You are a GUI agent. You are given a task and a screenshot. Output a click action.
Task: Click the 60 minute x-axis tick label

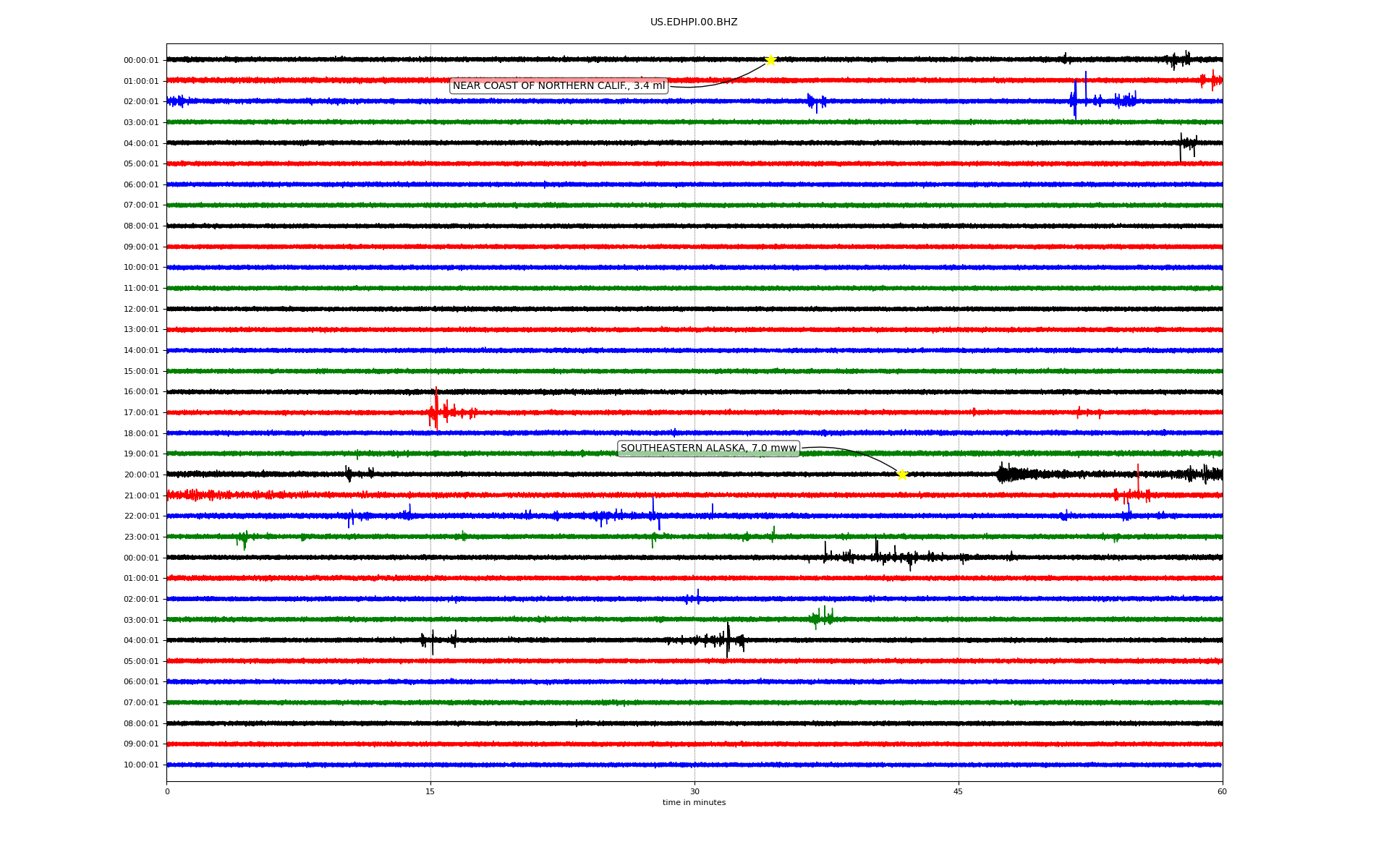1222,791
